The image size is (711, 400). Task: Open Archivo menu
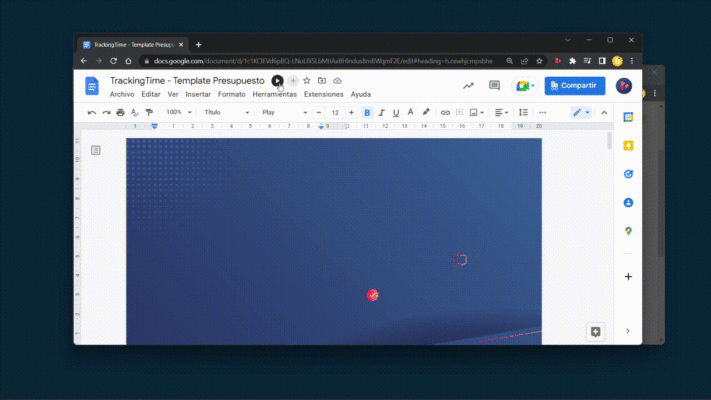coord(122,94)
